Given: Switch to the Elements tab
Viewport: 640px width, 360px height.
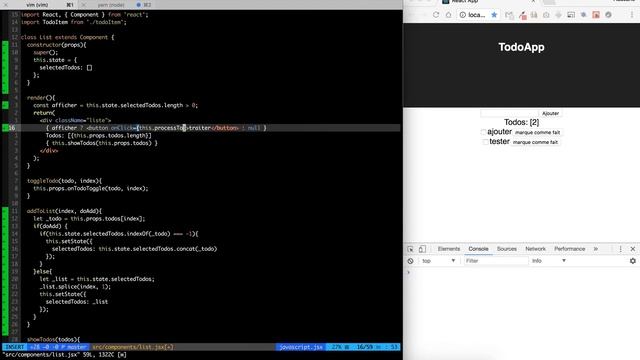Looking at the screenshot, I should (x=449, y=249).
